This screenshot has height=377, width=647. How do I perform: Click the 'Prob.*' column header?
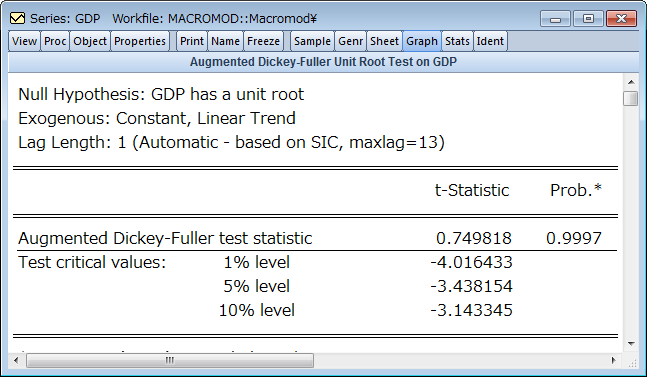tap(576, 190)
